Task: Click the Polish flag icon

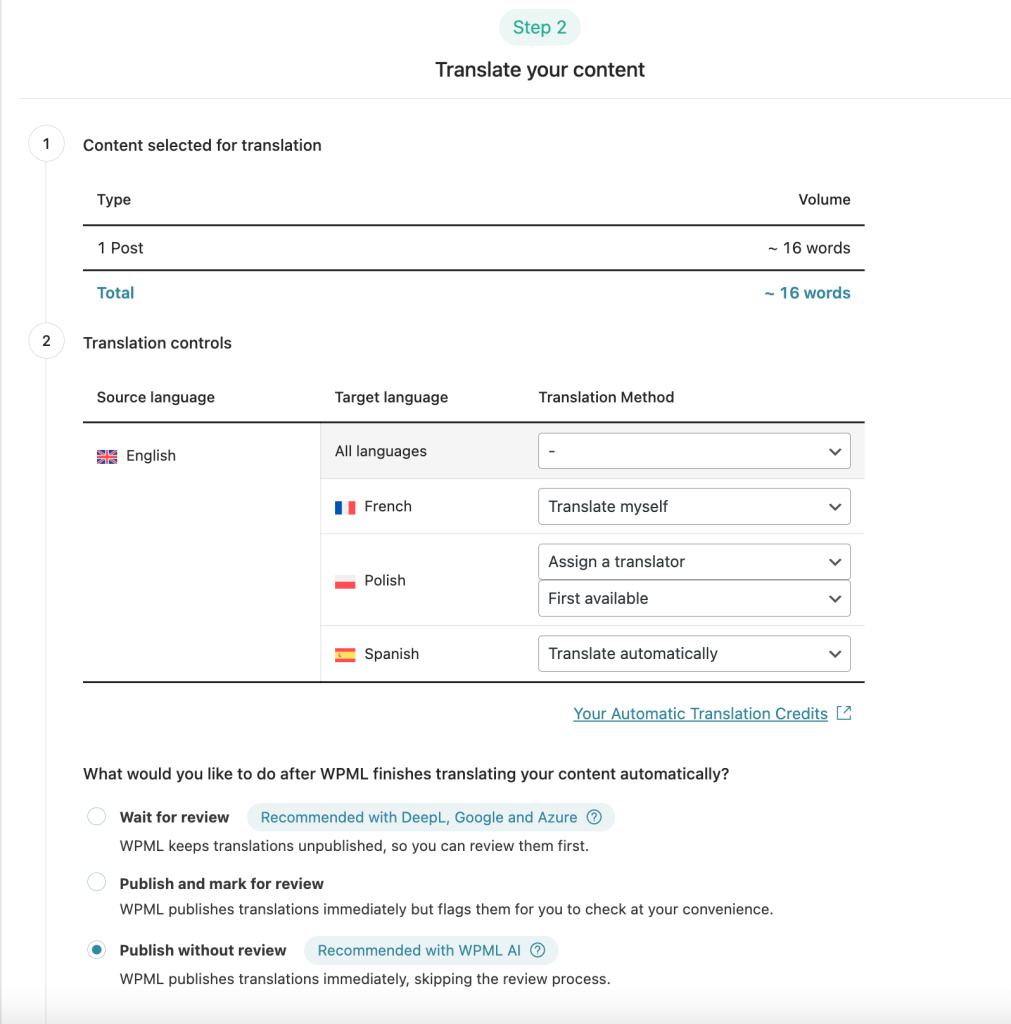Action: click(x=345, y=581)
